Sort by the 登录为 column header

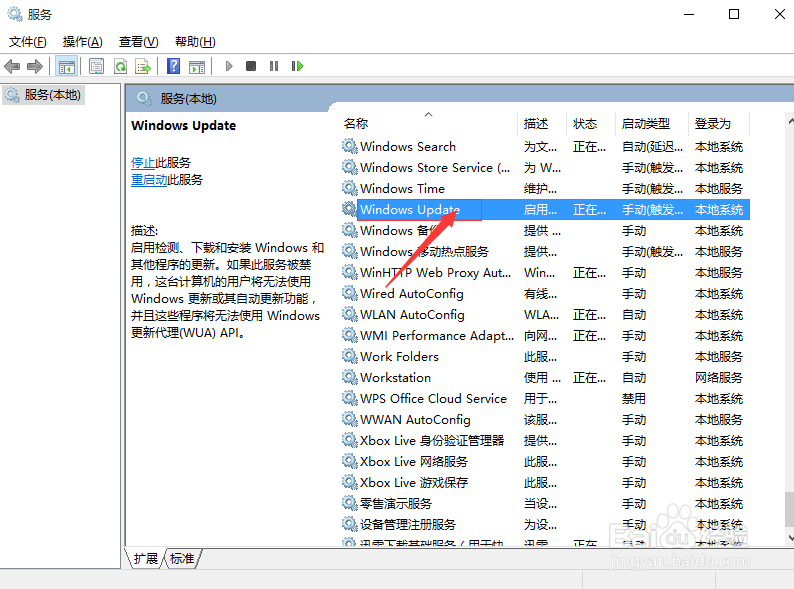coord(719,124)
